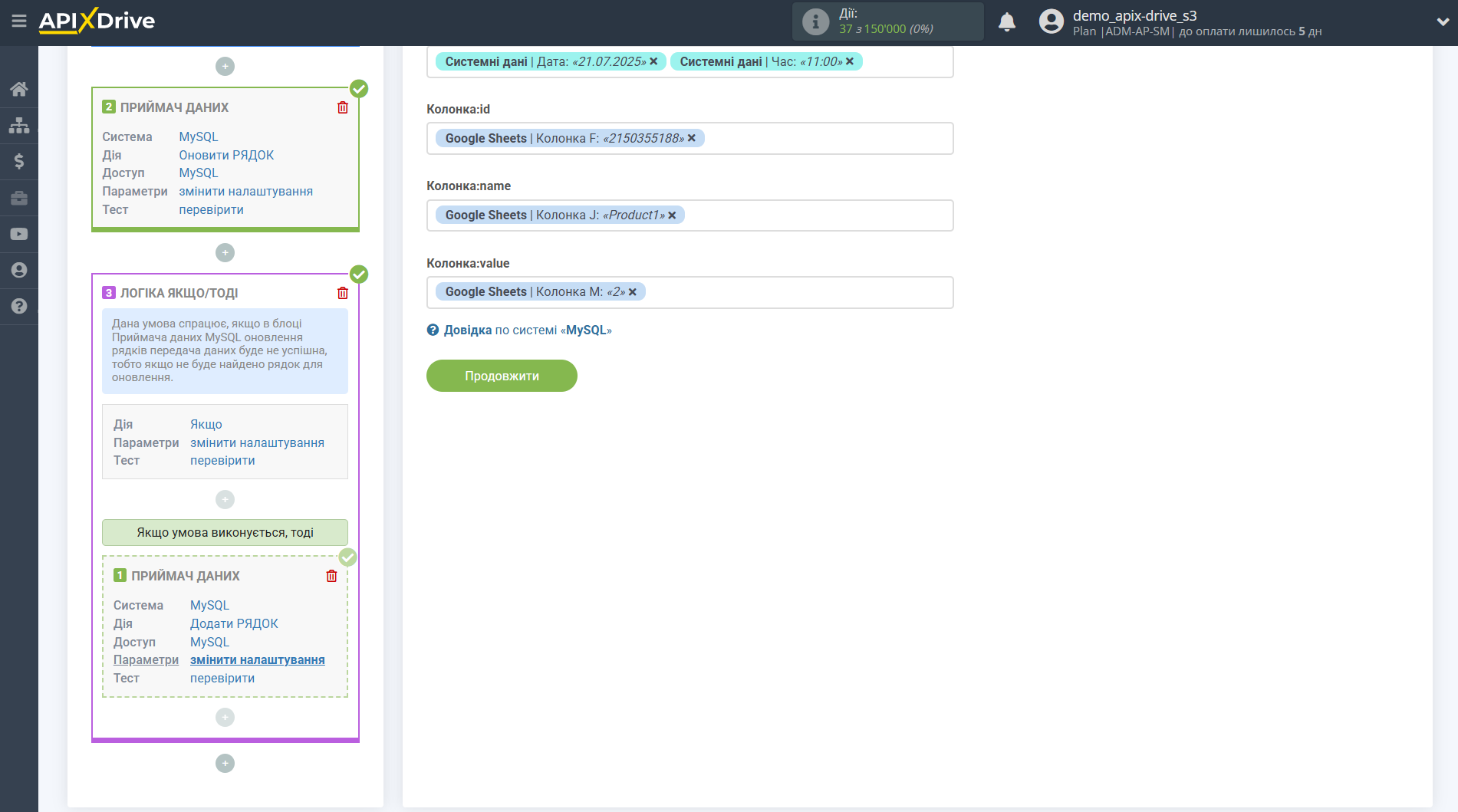1458x812 pixels.
Task: Open the billing dollar sidebar icon
Action: point(19,161)
